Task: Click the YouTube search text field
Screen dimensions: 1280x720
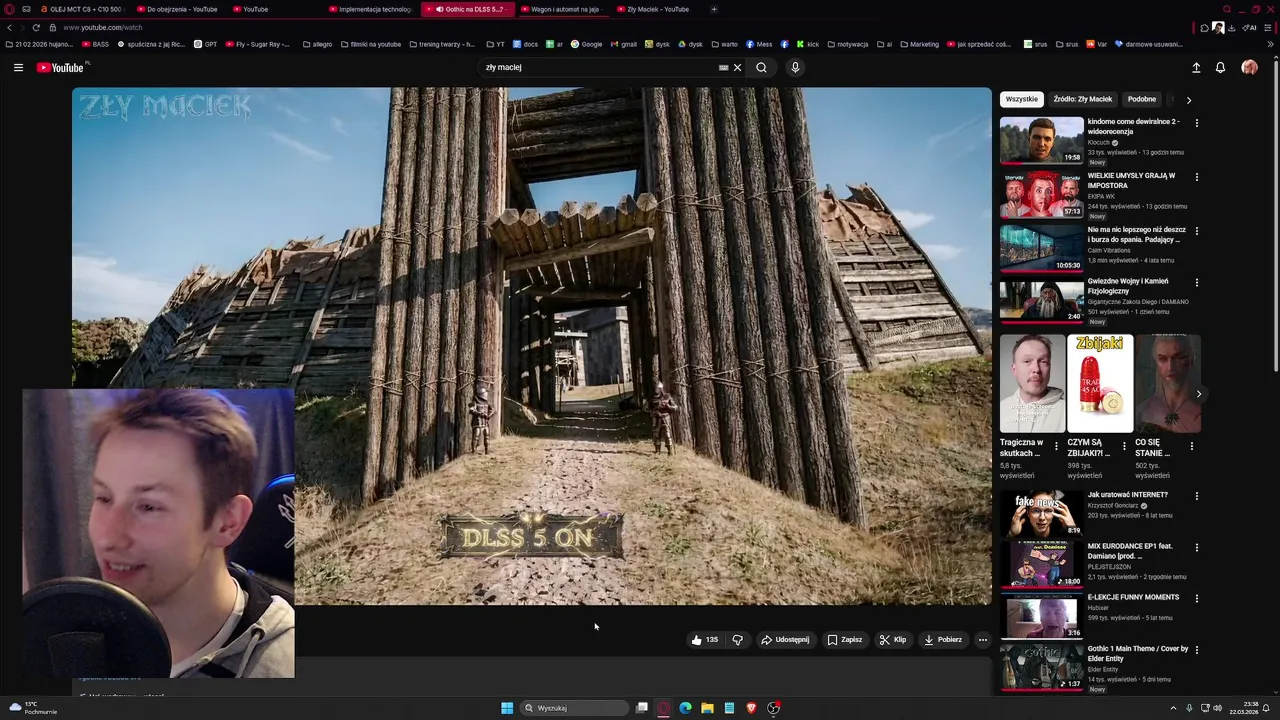Action: pos(598,68)
